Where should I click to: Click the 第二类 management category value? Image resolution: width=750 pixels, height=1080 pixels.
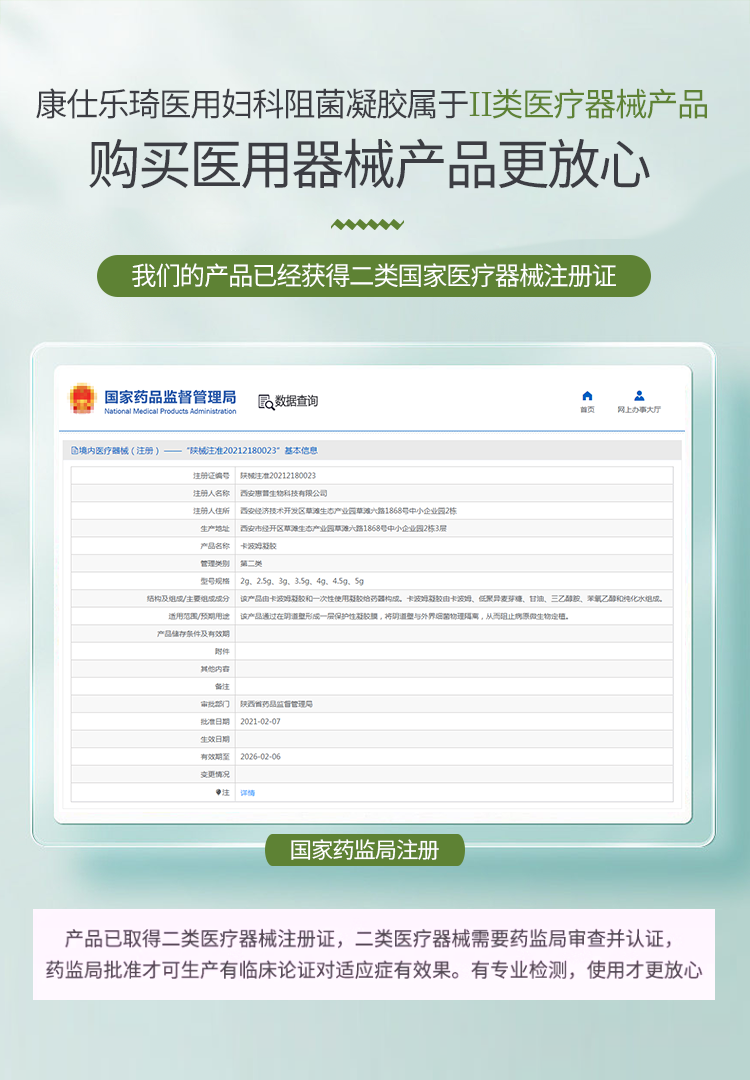point(251,563)
